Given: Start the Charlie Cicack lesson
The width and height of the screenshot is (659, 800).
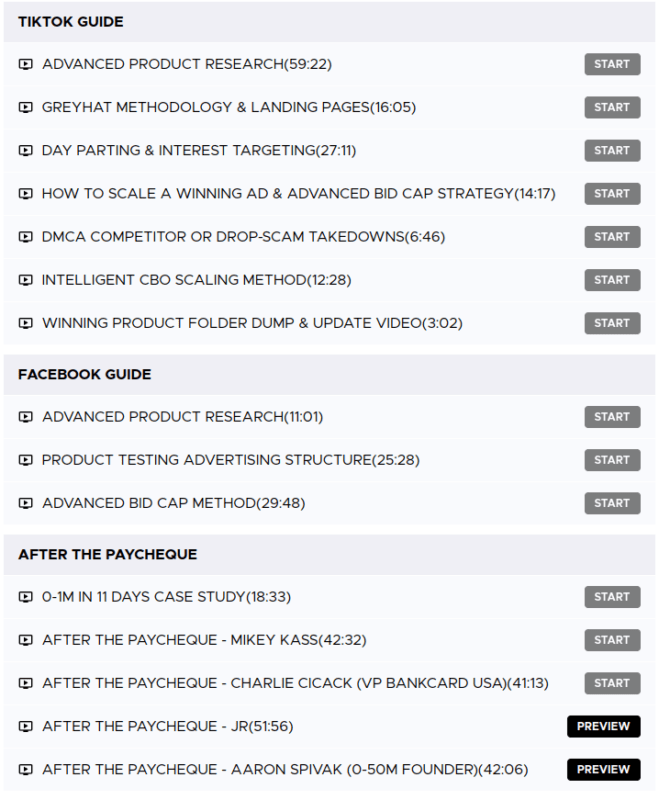Looking at the screenshot, I should click(x=612, y=683).
